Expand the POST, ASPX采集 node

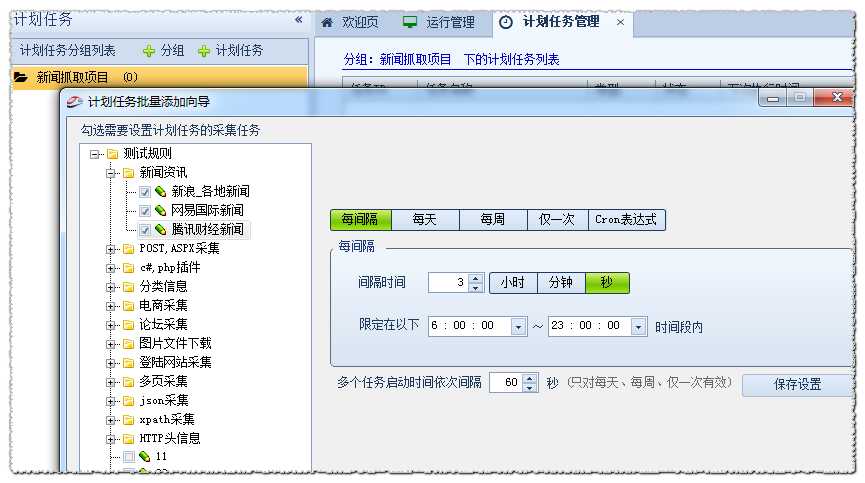(x=110, y=250)
